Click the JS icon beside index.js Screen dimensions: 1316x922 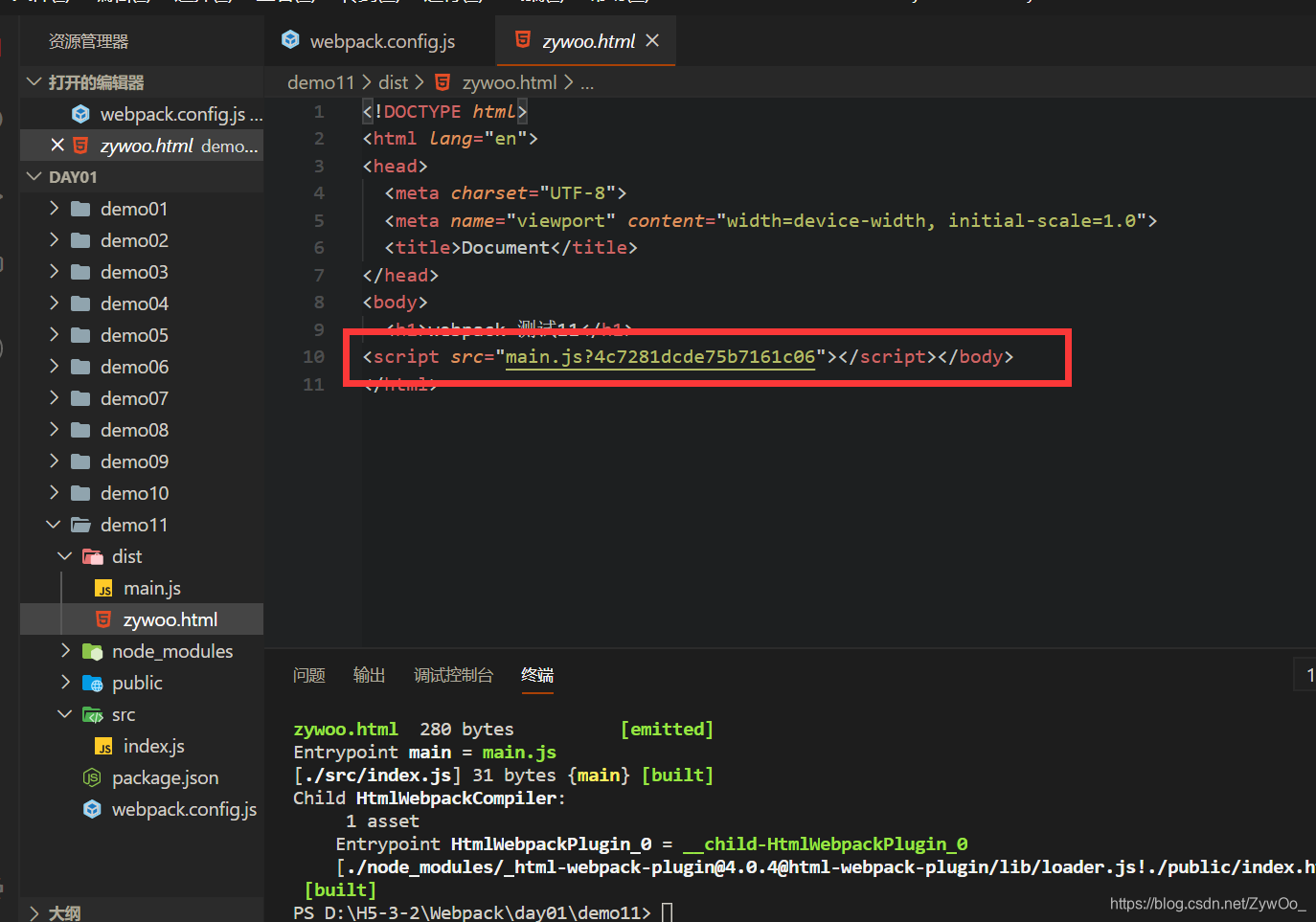103,747
